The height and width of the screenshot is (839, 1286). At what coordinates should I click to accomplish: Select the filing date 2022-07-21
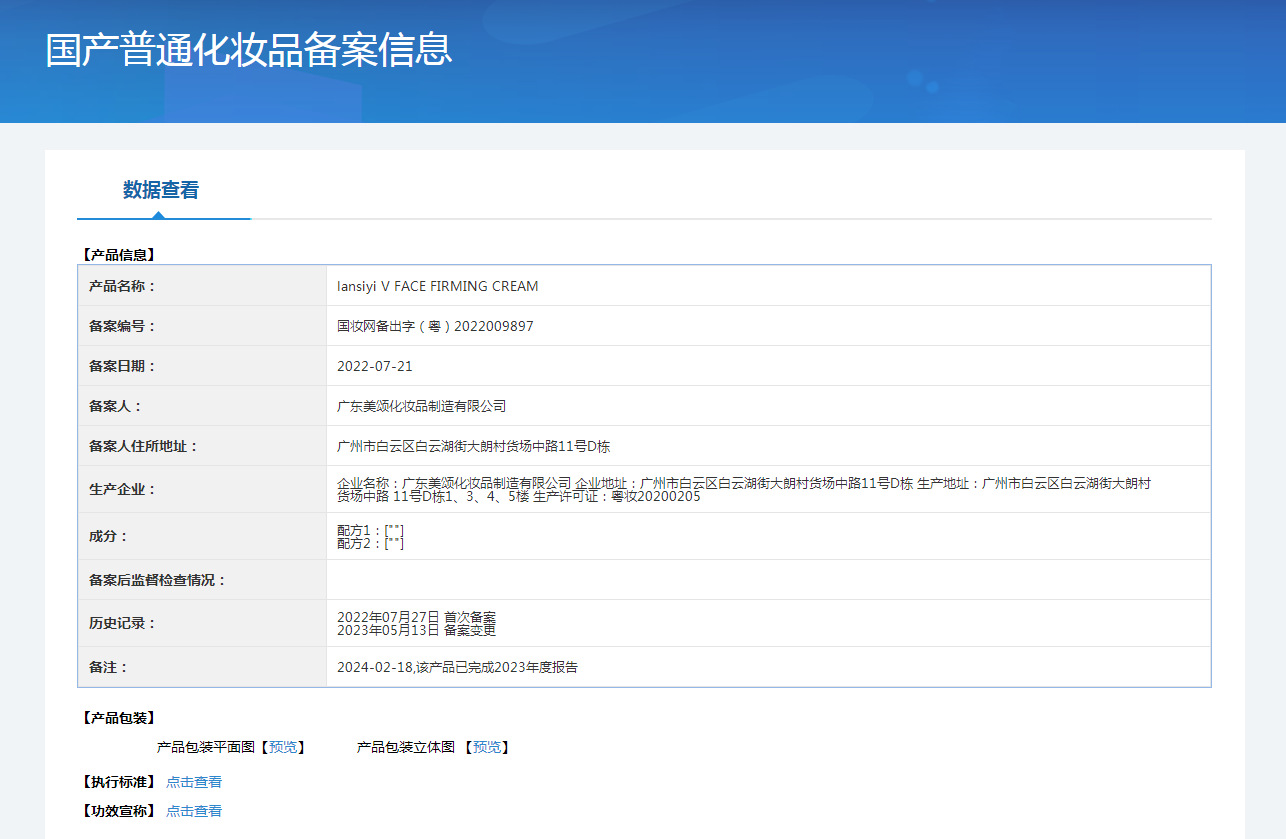pos(375,366)
